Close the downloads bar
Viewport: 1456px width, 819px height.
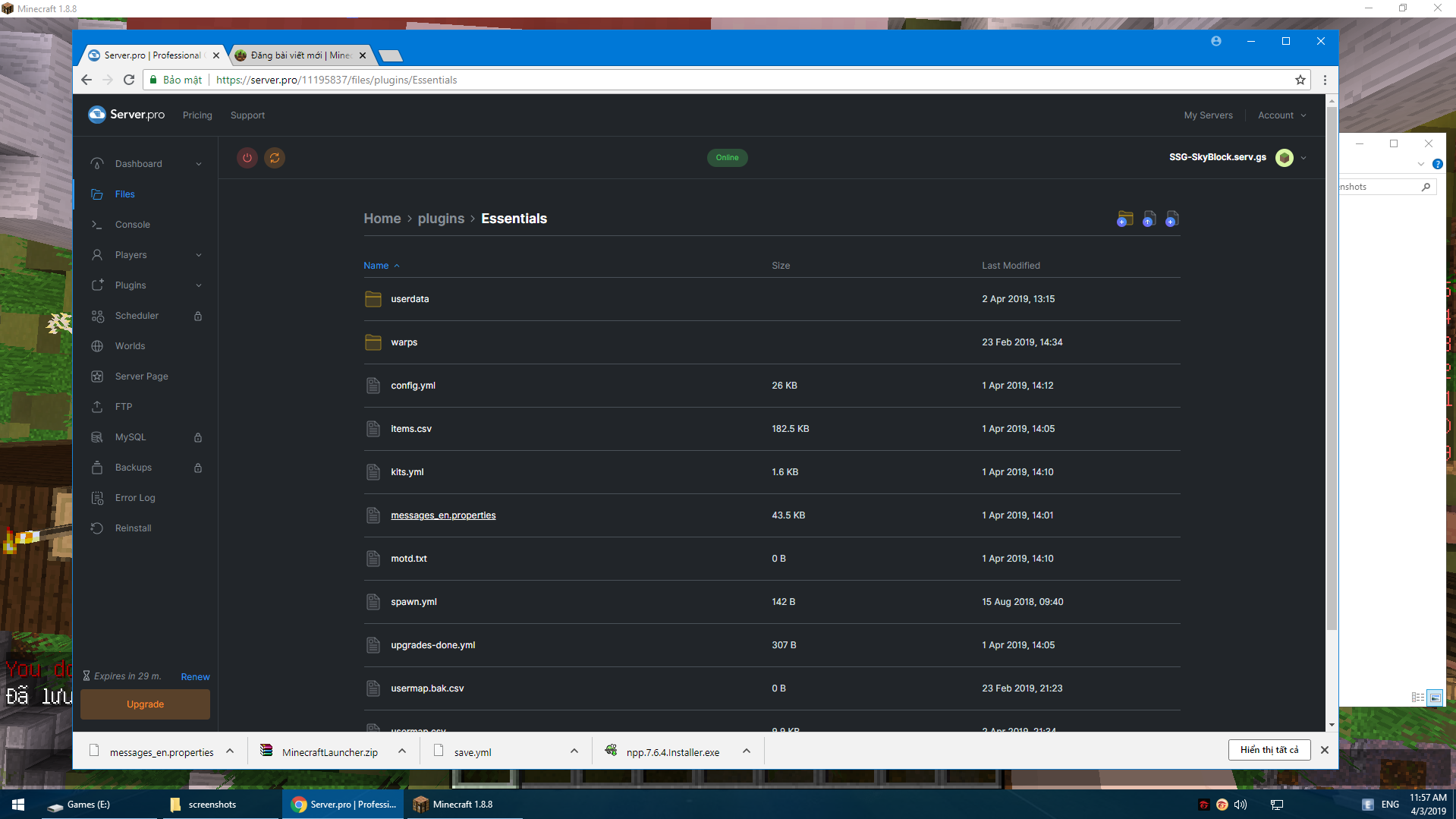pos(1325,750)
